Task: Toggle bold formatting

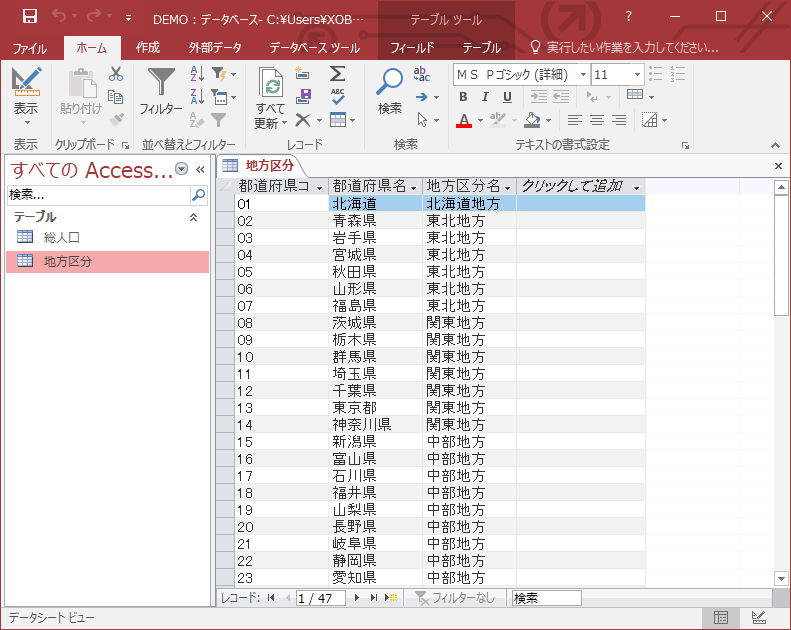Action: [x=463, y=97]
